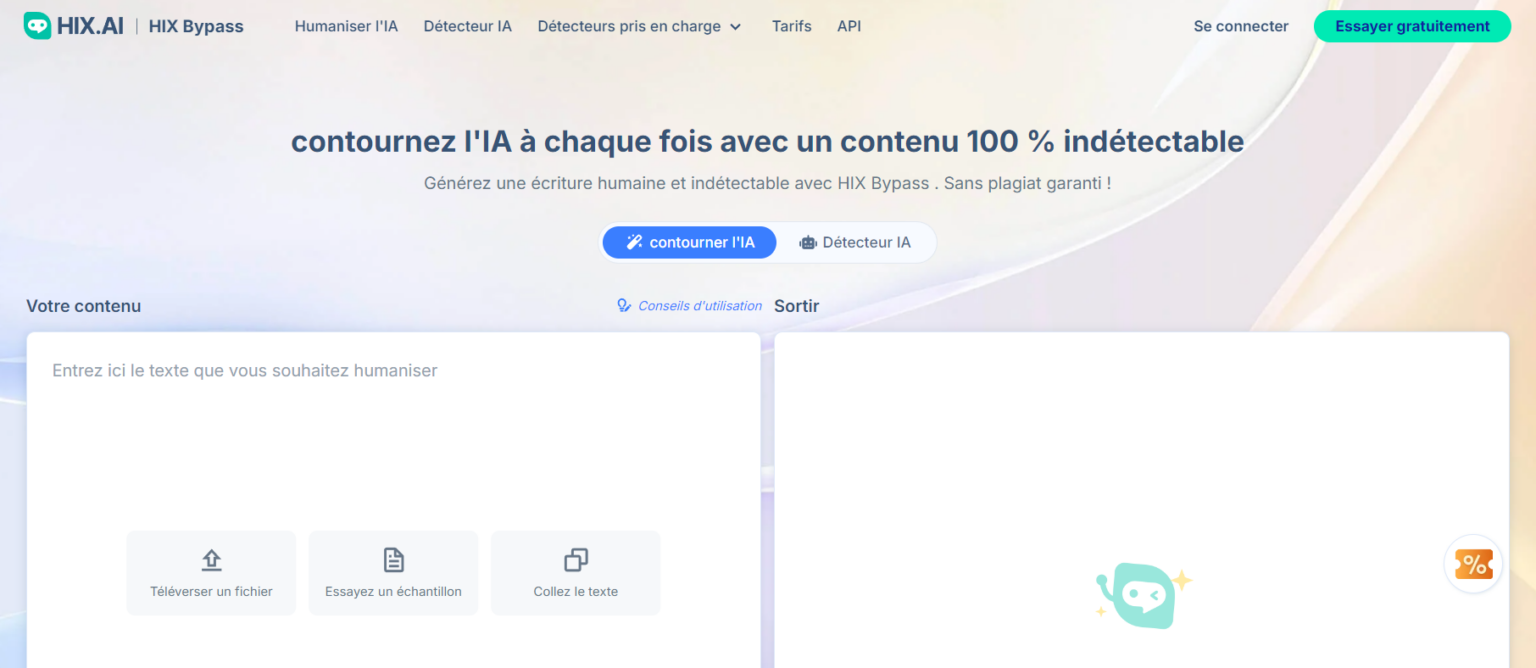The height and width of the screenshot is (668, 1536).
Task: Click the Votre contenu heading
Action: click(84, 306)
